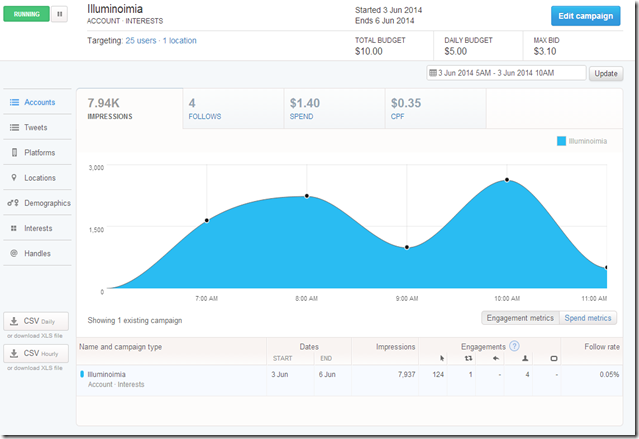Screen dimensions: 639x439
Task: Toggle the Engagement metrics view
Action: [x=518, y=318]
